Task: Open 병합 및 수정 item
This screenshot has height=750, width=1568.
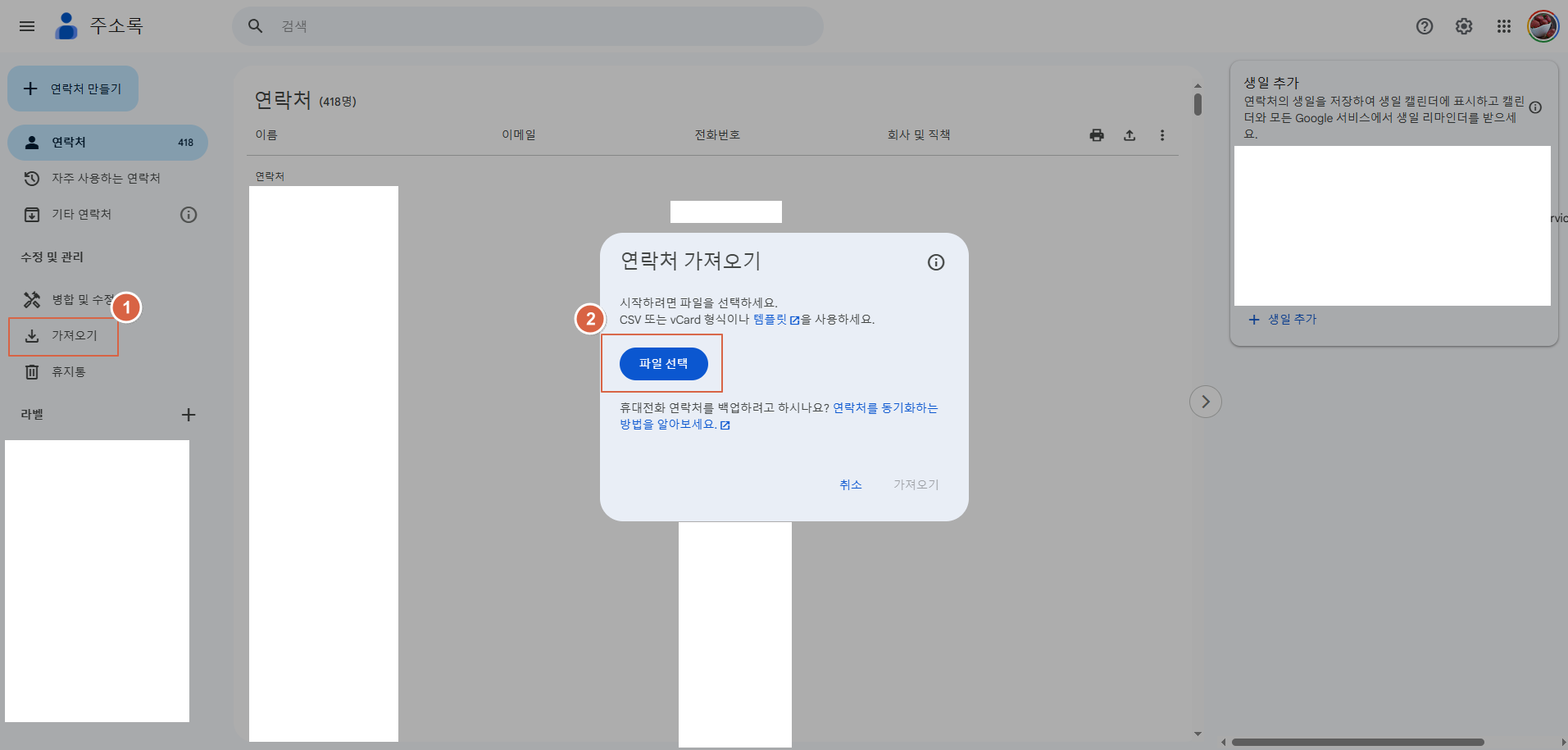Action: point(70,300)
